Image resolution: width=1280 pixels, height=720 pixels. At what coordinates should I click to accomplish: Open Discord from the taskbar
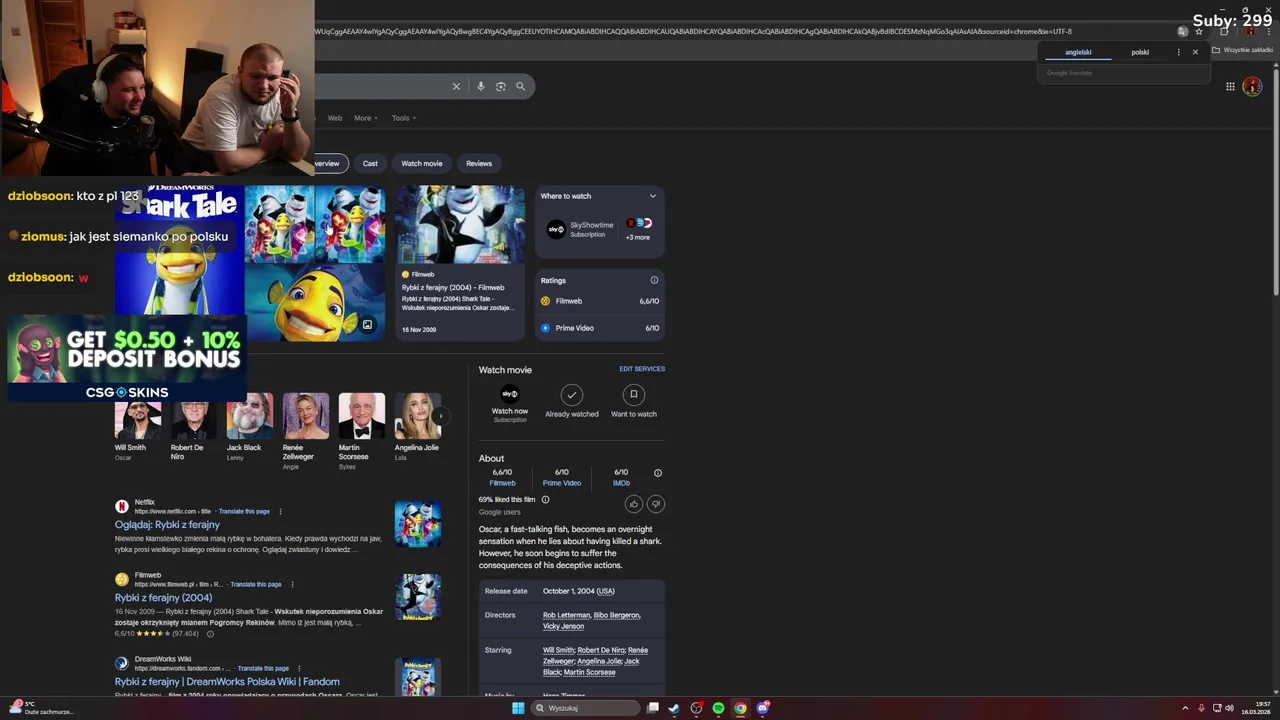pyautogui.click(x=763, y=708)
